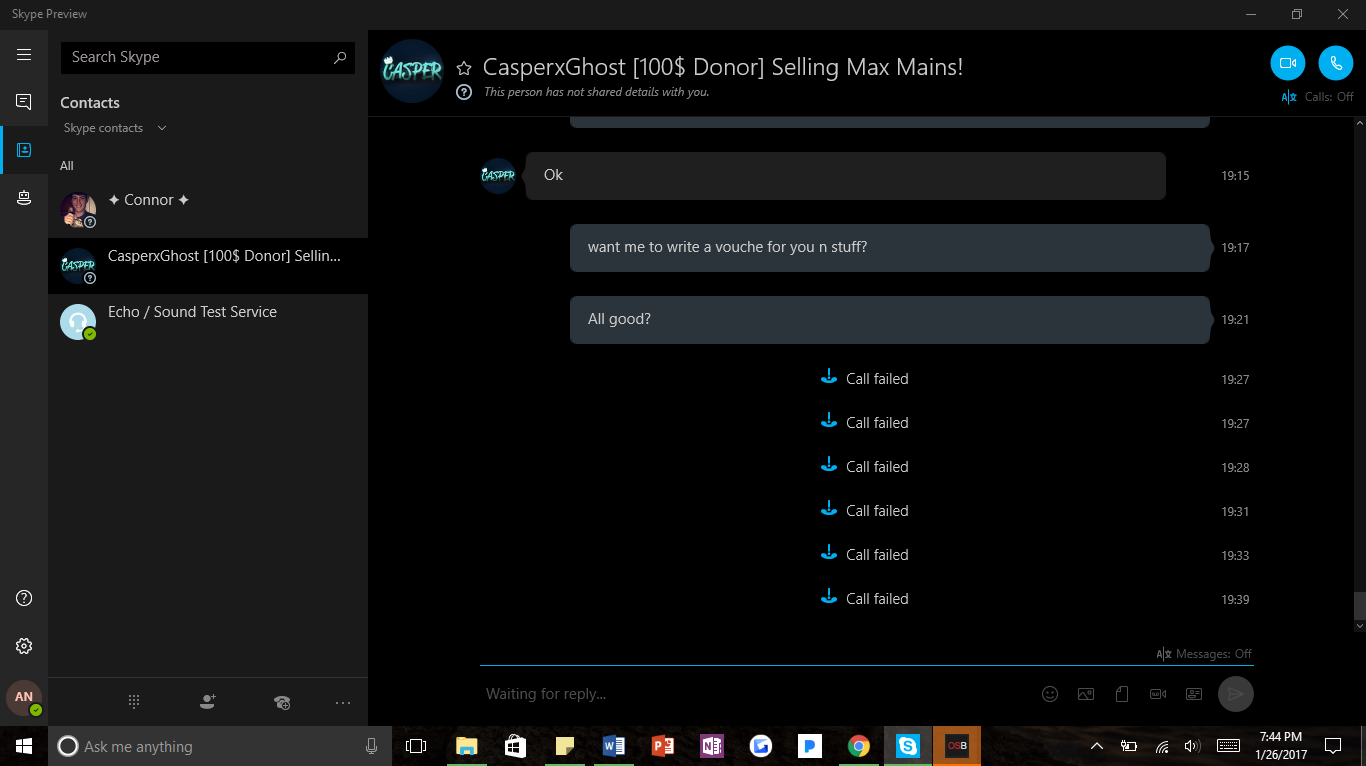The image size is (1366, 766).
Task: Click the "All good?" message
Action: click(x=890, y=320)
